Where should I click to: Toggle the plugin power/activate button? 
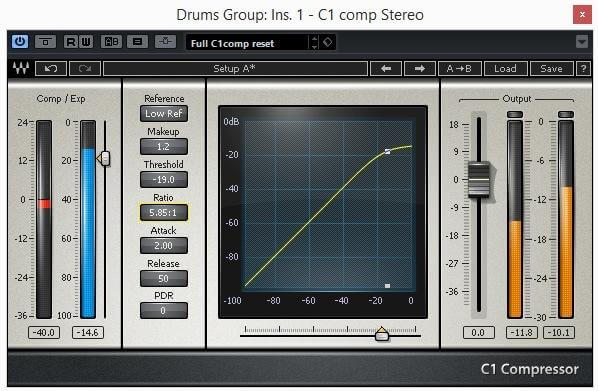click(x=20, y=42)
